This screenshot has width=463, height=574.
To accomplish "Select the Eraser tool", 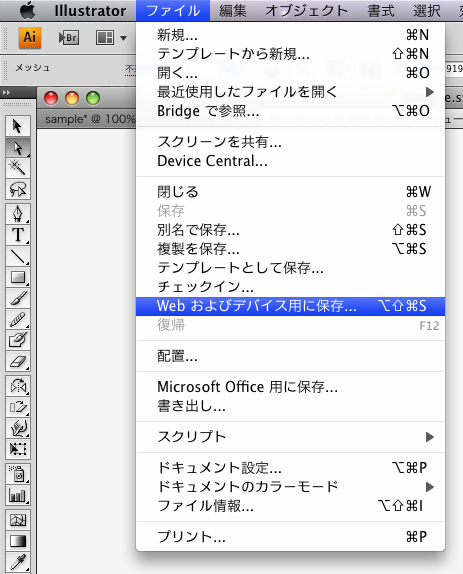I will point(18,362).
